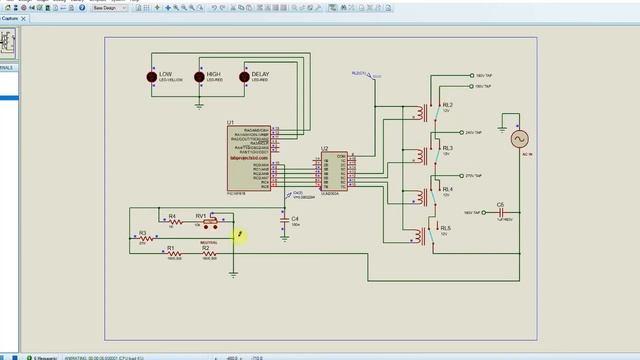The height and width of the screenshot is (360, 640).
Task: Click the schematic overview thumbnail
Action: 8,43
